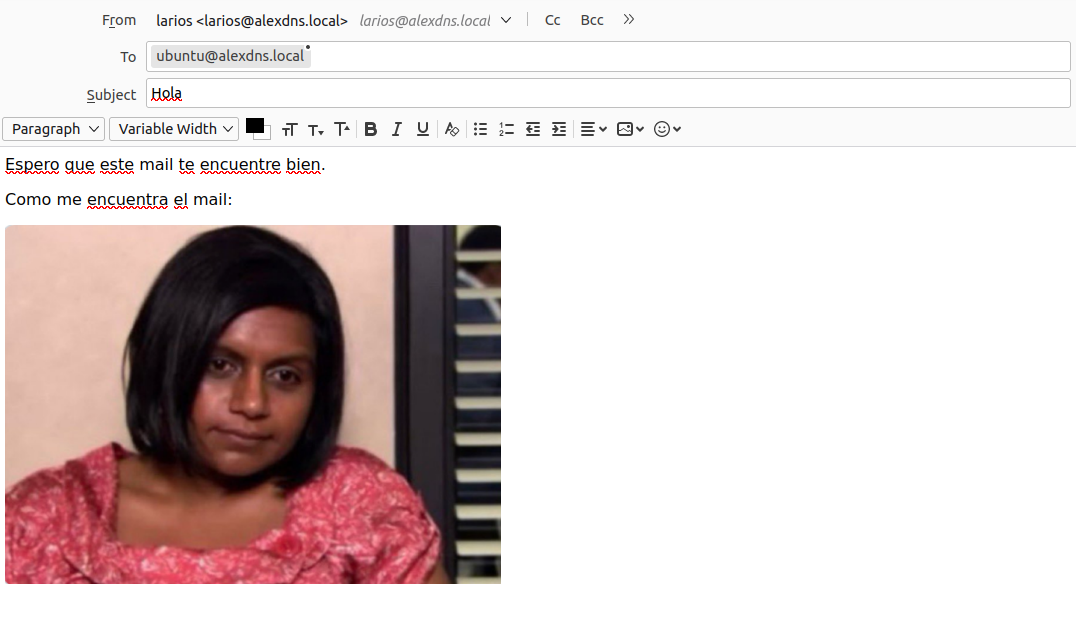Toggle bold formatting
This screenshot has height=622, width=1076.
tap(371, 129)
